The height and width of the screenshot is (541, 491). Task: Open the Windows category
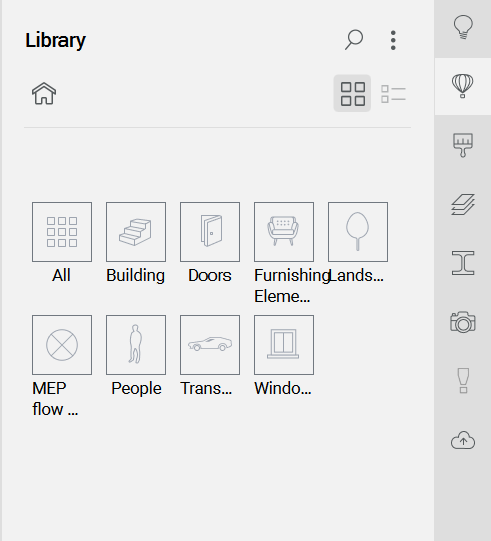pyautogui.click(x=284, y=345)
